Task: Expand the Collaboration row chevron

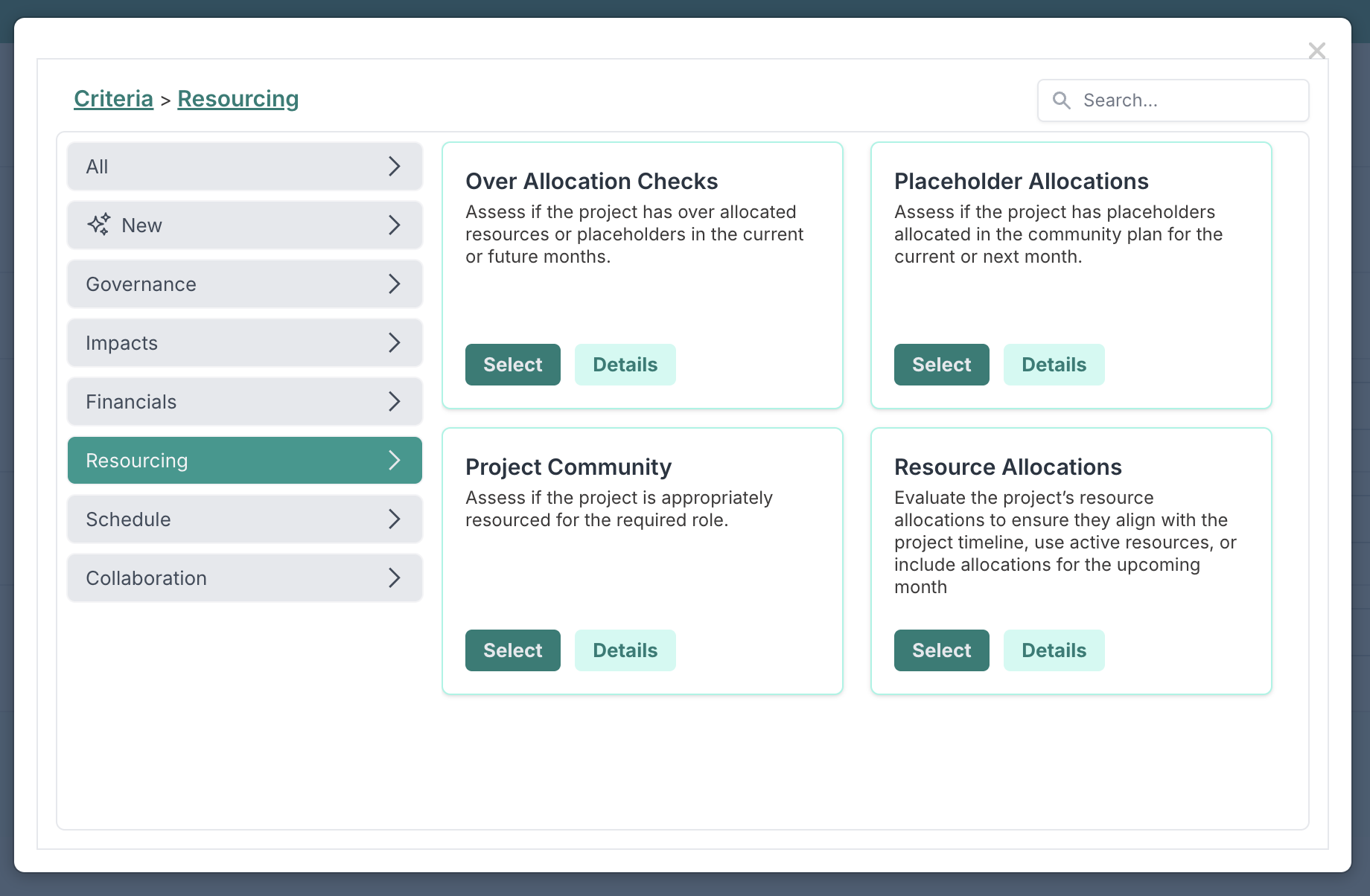Action: [395, 578]
